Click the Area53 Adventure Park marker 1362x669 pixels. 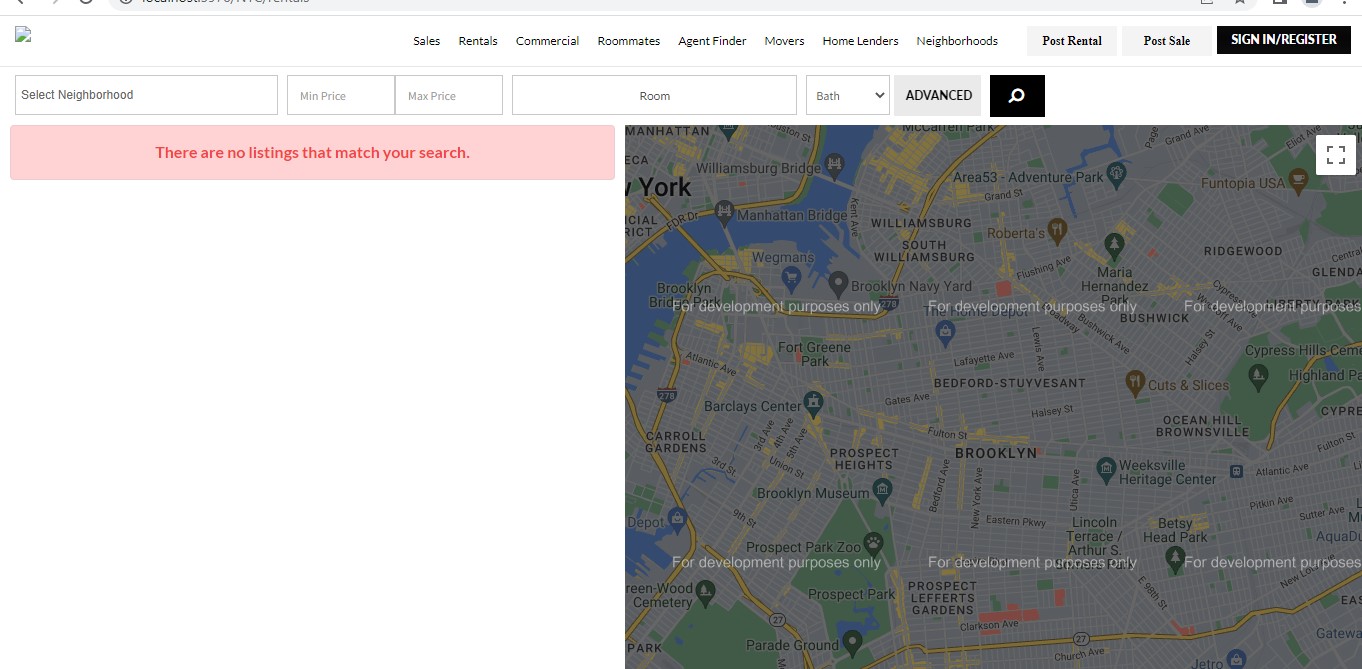click(x=1117, y=174)
